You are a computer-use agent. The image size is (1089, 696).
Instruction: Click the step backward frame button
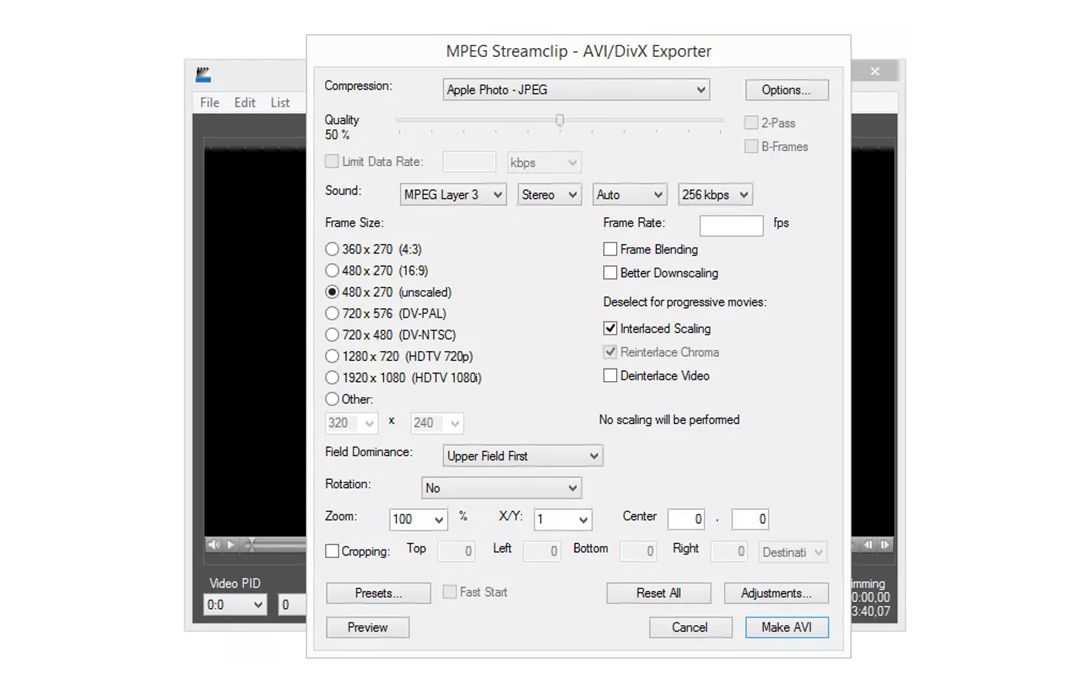coord(869,545)
